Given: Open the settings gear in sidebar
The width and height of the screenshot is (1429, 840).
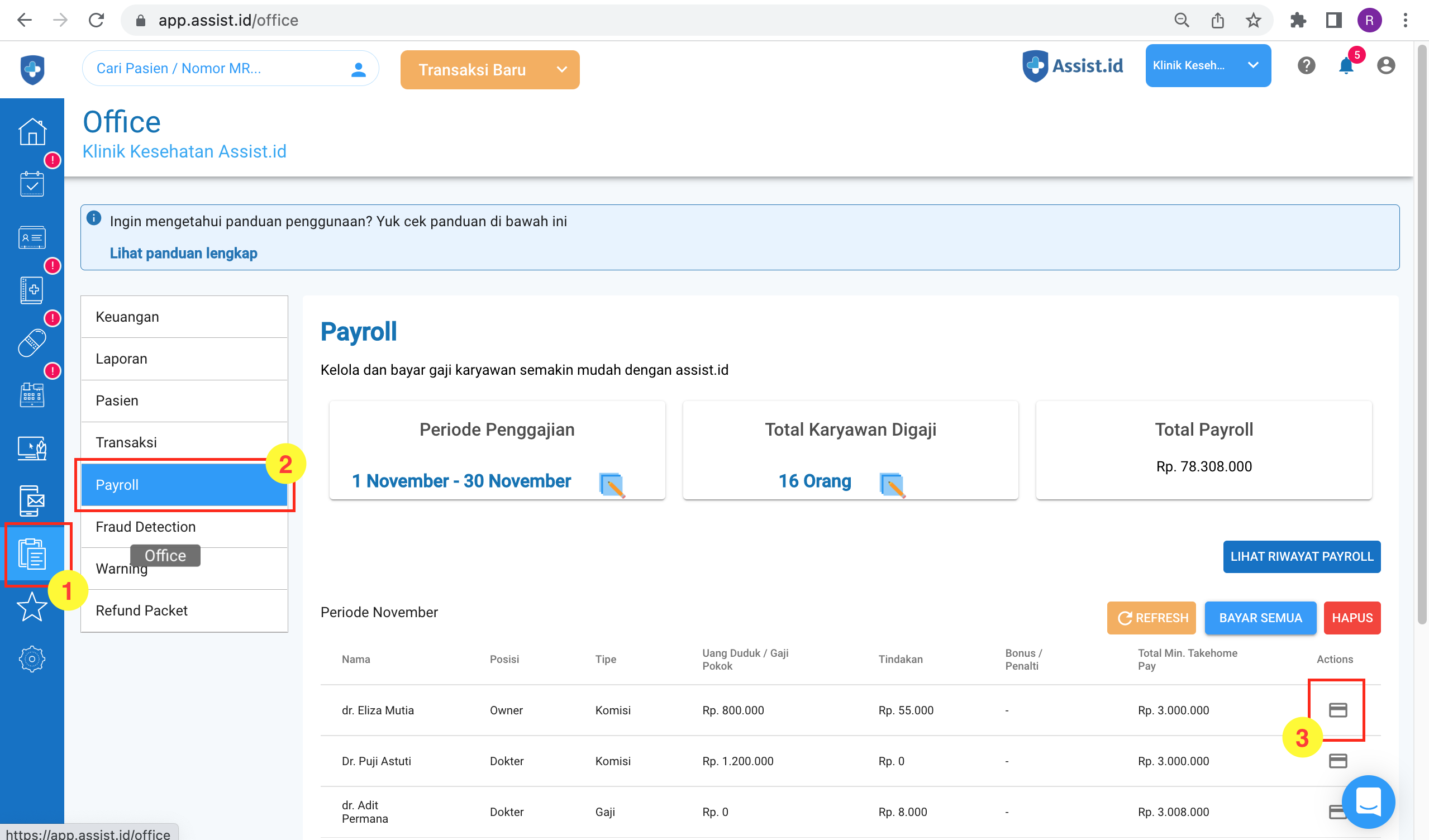Looking at the screenshot, I should [32, 658].
